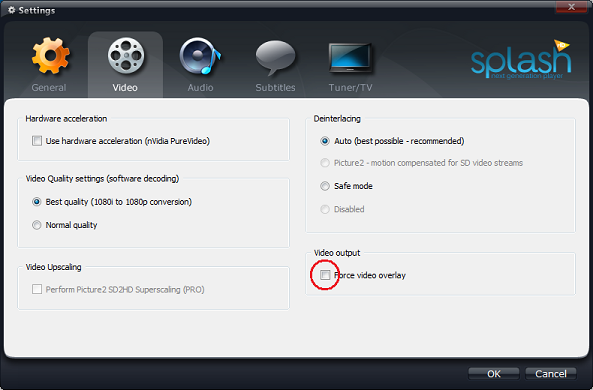This screenshot has width=593, height=390.
Task: Toggle Perform Picture2 SD2HD Superscaling checkbox
Action: (37, 289)
